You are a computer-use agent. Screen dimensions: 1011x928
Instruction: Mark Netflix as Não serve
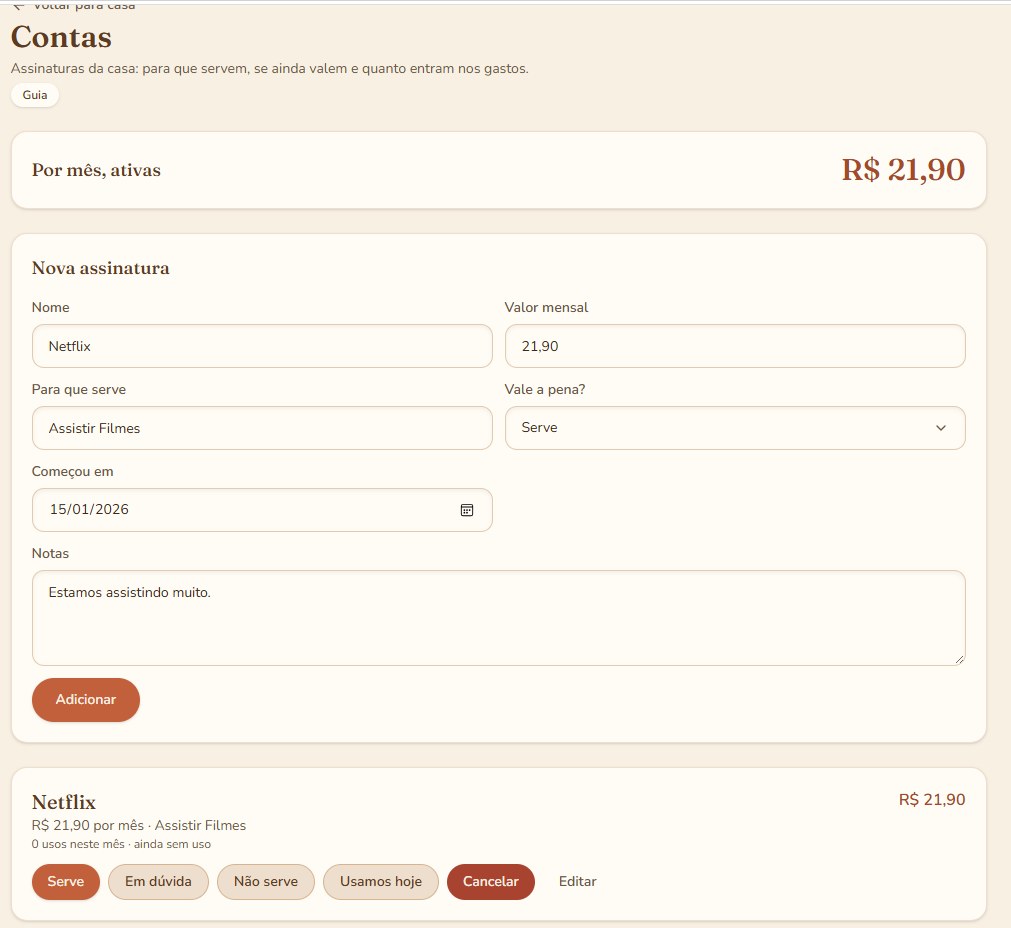coord(266,882)
